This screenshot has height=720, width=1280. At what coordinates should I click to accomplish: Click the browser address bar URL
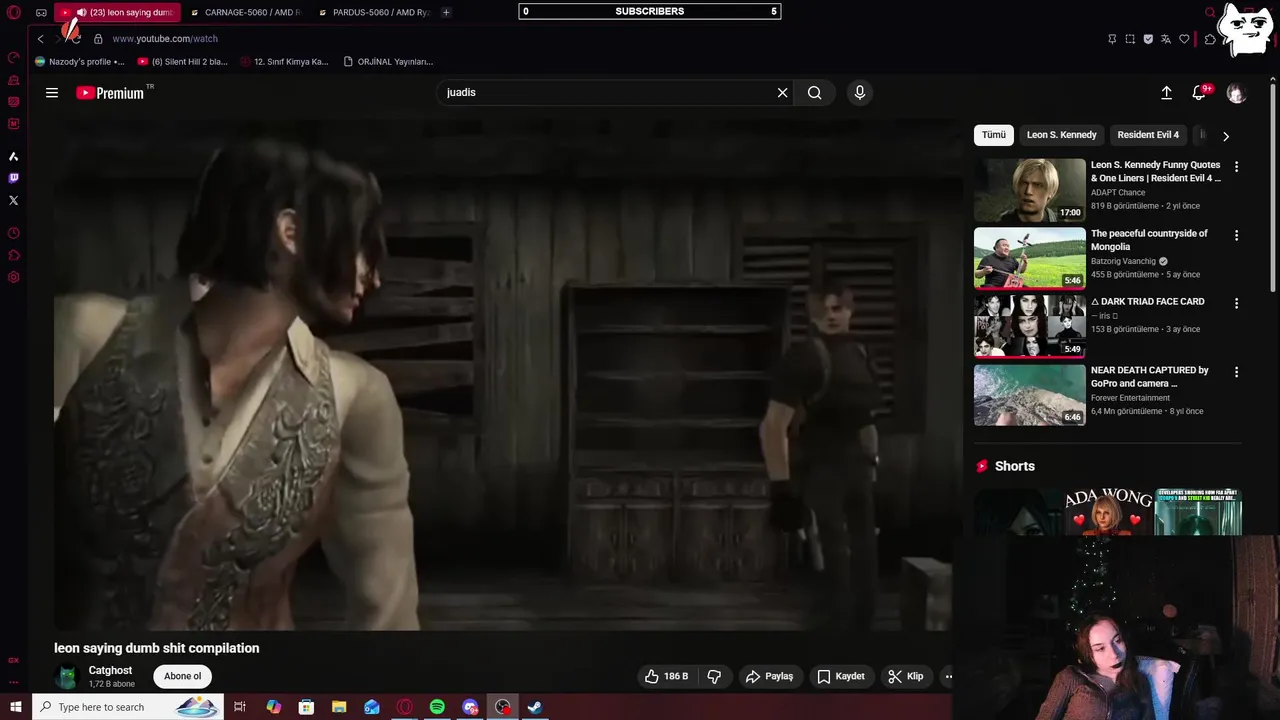[165, 39]
